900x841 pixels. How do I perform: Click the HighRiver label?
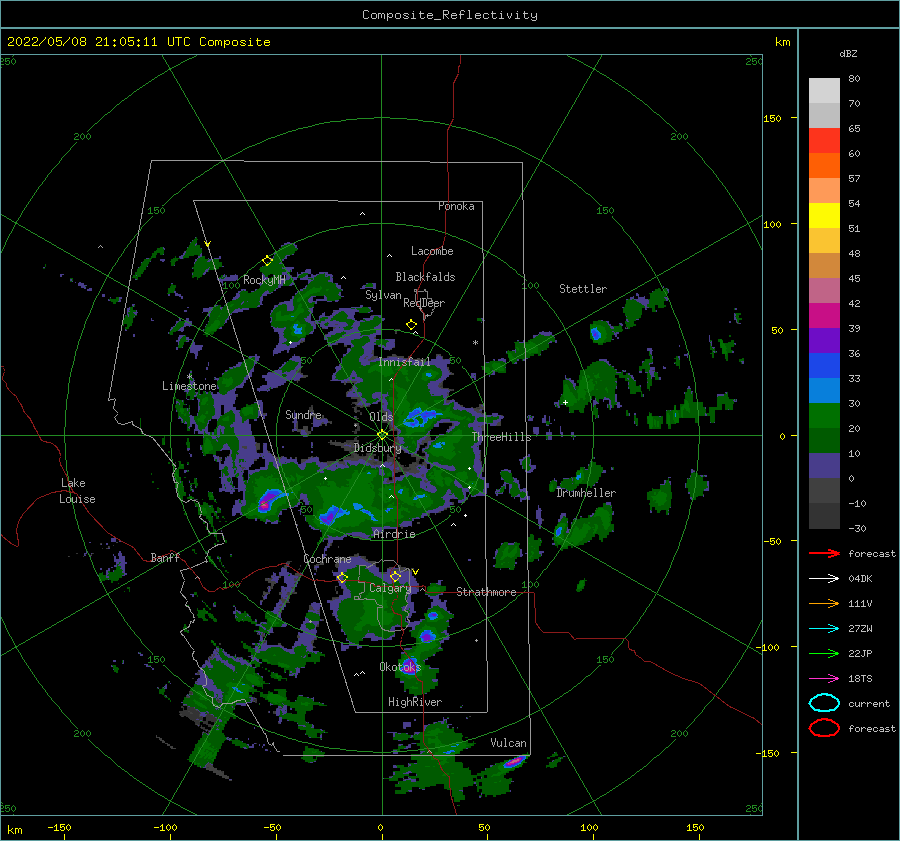click(415, 702)
